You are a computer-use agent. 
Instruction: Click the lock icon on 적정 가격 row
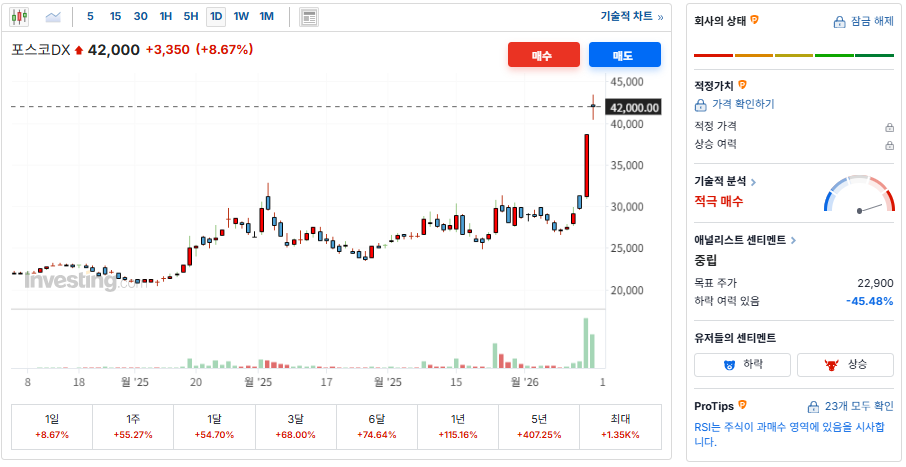coord(888,127)
